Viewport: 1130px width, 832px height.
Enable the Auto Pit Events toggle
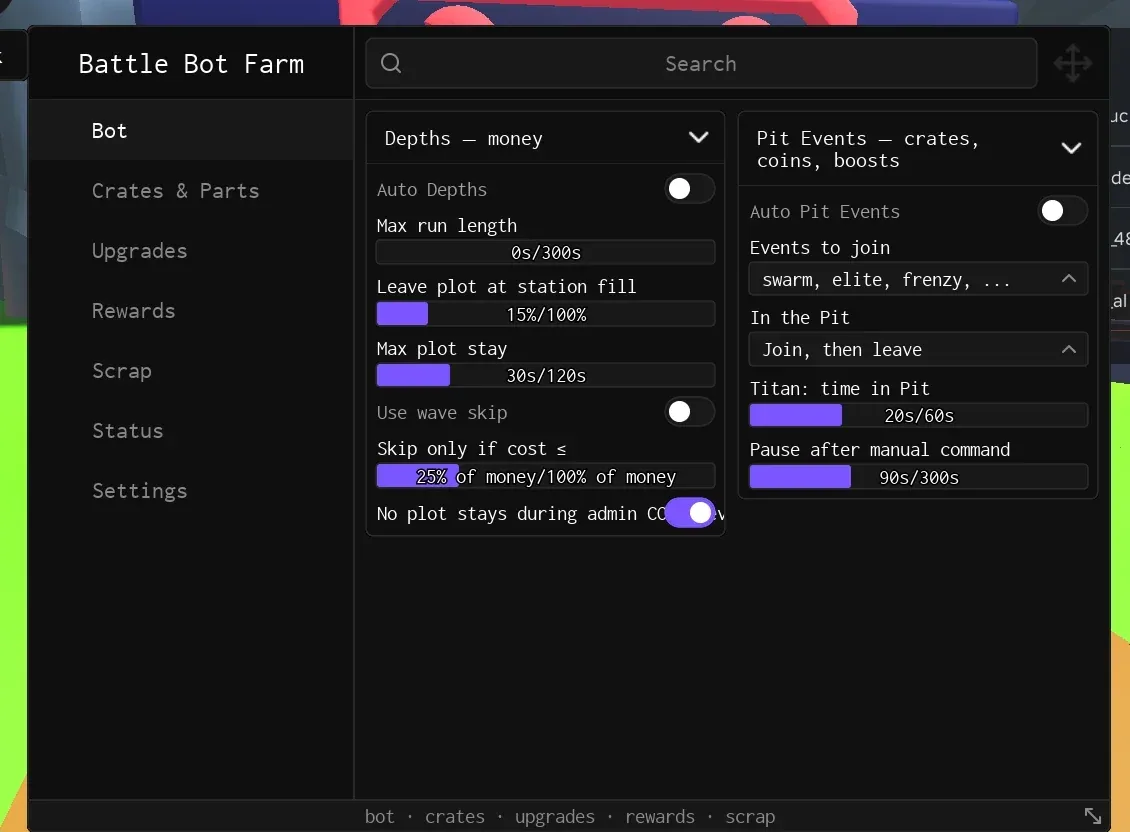pyautogui.click(x=1062, y=211)
